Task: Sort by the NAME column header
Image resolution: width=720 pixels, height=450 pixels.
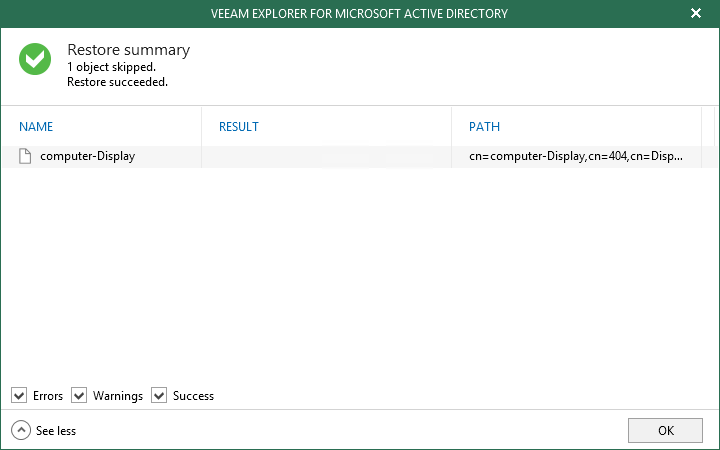Action: 36,127
